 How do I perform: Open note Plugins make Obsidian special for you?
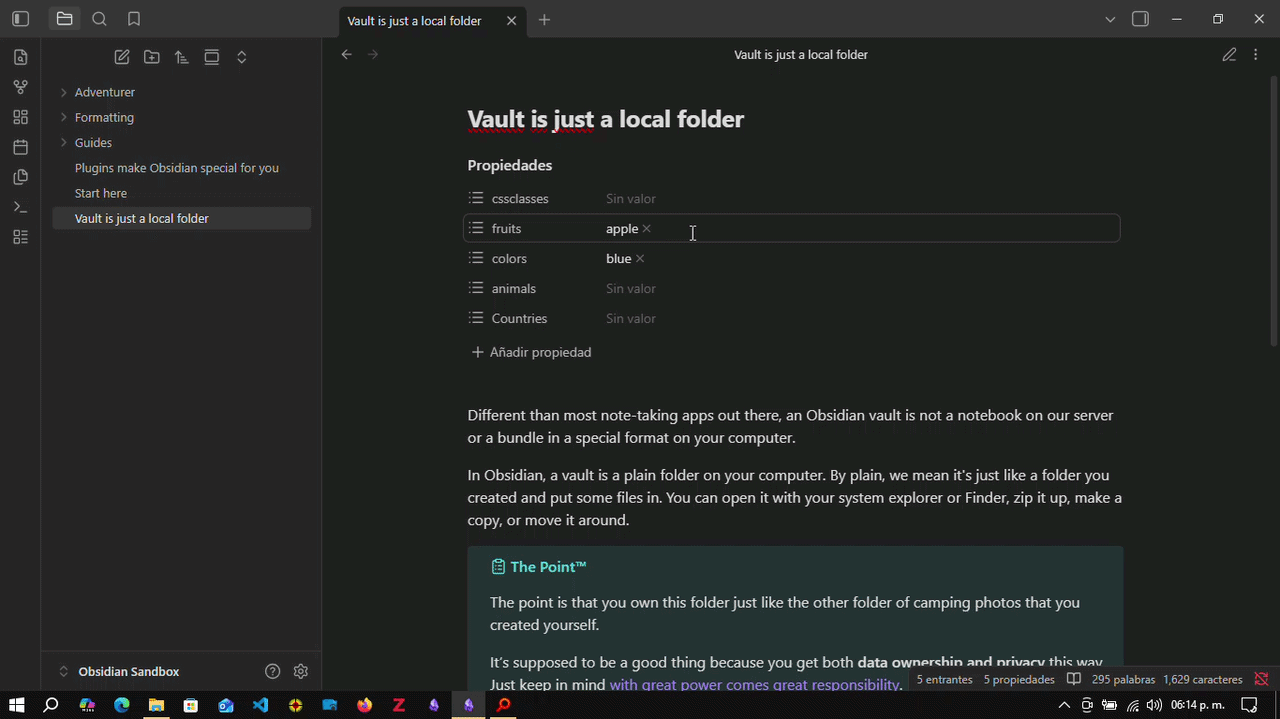tap(177, 168)
